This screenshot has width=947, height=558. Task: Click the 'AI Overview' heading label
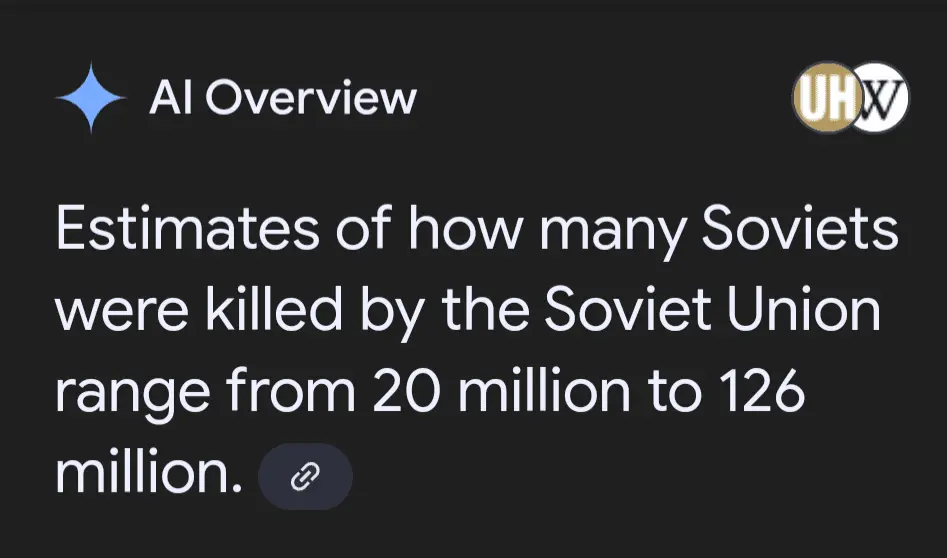click(282, 98)
